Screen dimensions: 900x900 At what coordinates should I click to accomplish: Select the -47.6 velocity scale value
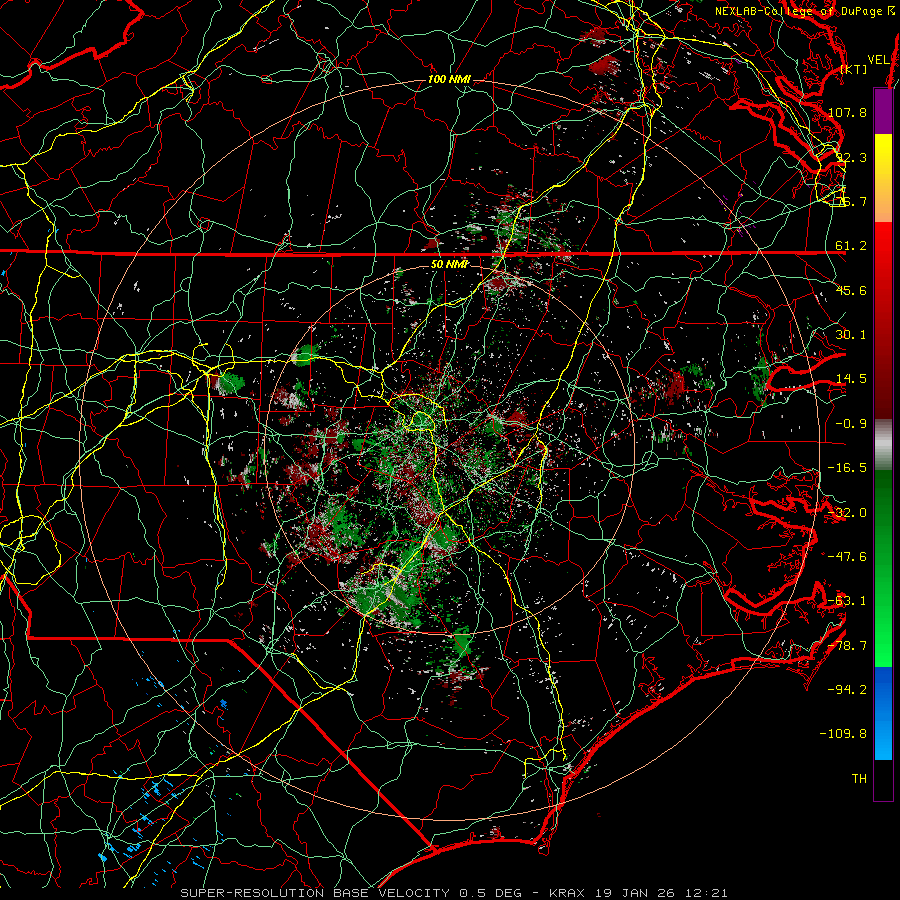coord(847,557)
